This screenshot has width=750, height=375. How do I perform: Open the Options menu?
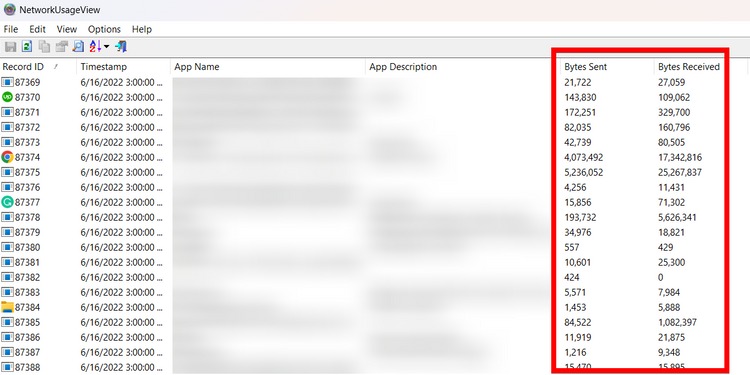coord(104,29)
